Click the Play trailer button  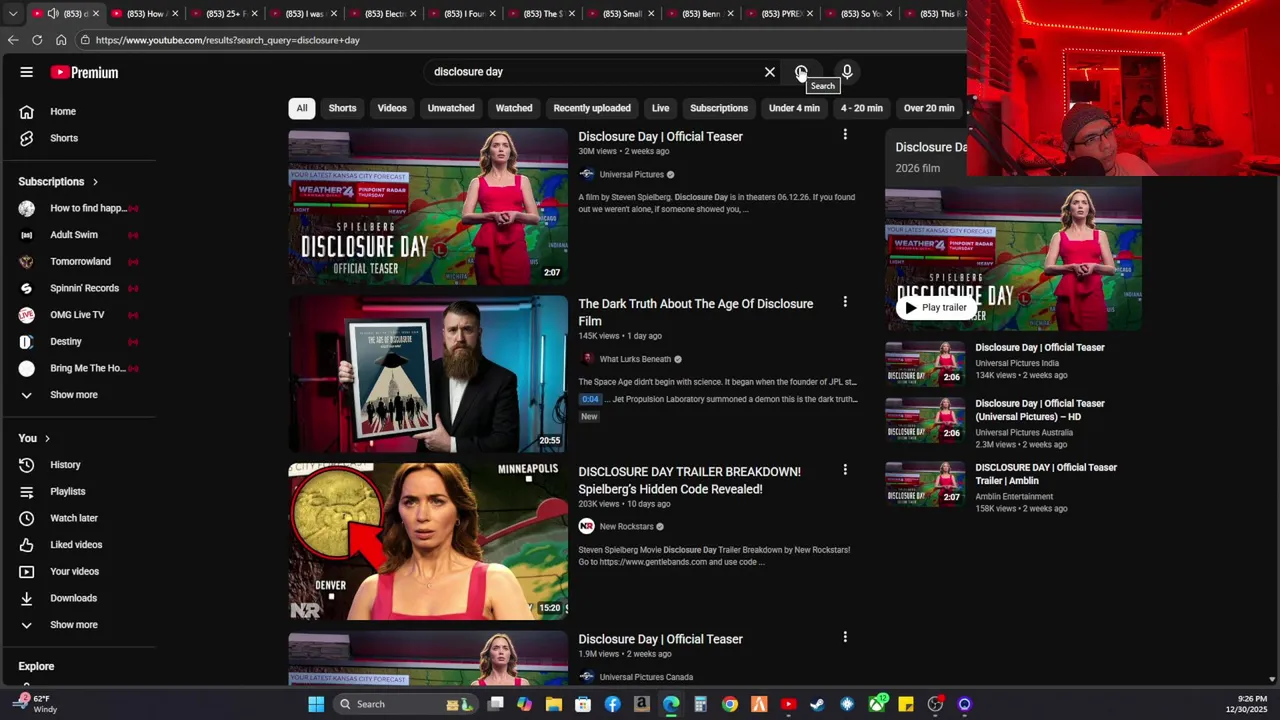point(936,308)
